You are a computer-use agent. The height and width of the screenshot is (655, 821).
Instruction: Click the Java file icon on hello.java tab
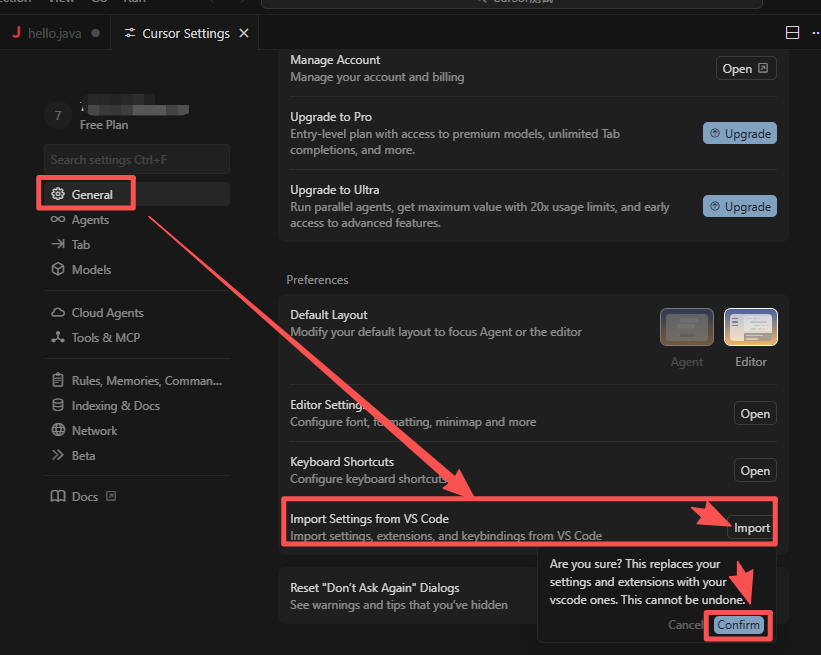(x=17, y=32)
